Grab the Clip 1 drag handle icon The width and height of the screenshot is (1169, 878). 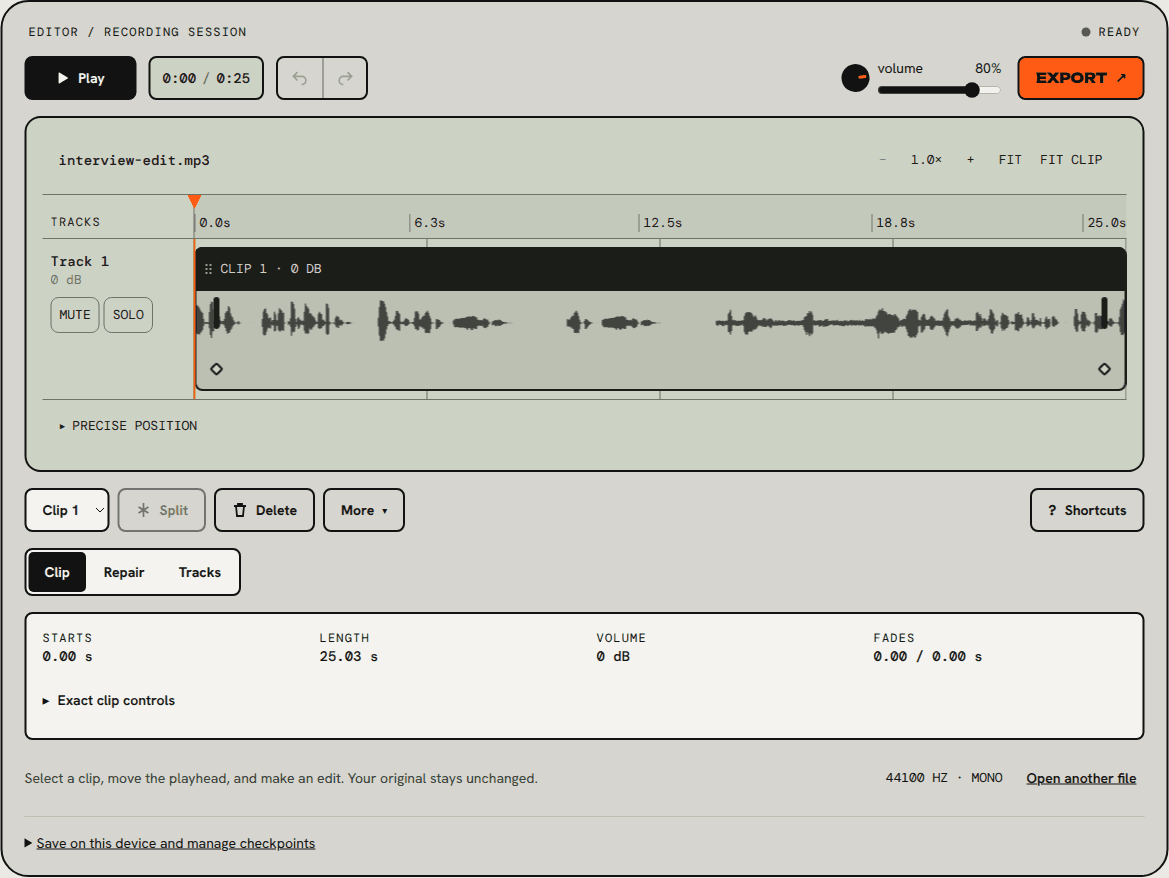click(x=208, y=269)
